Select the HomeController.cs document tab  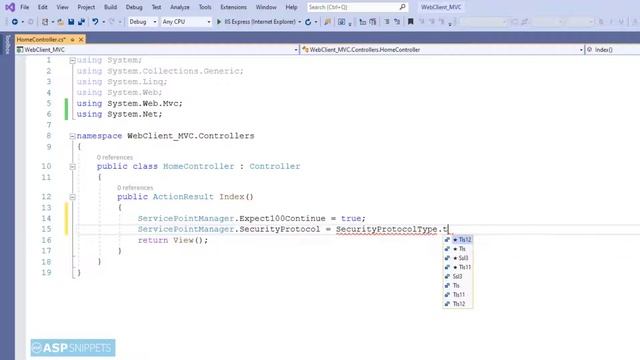(x=41, y=40)
